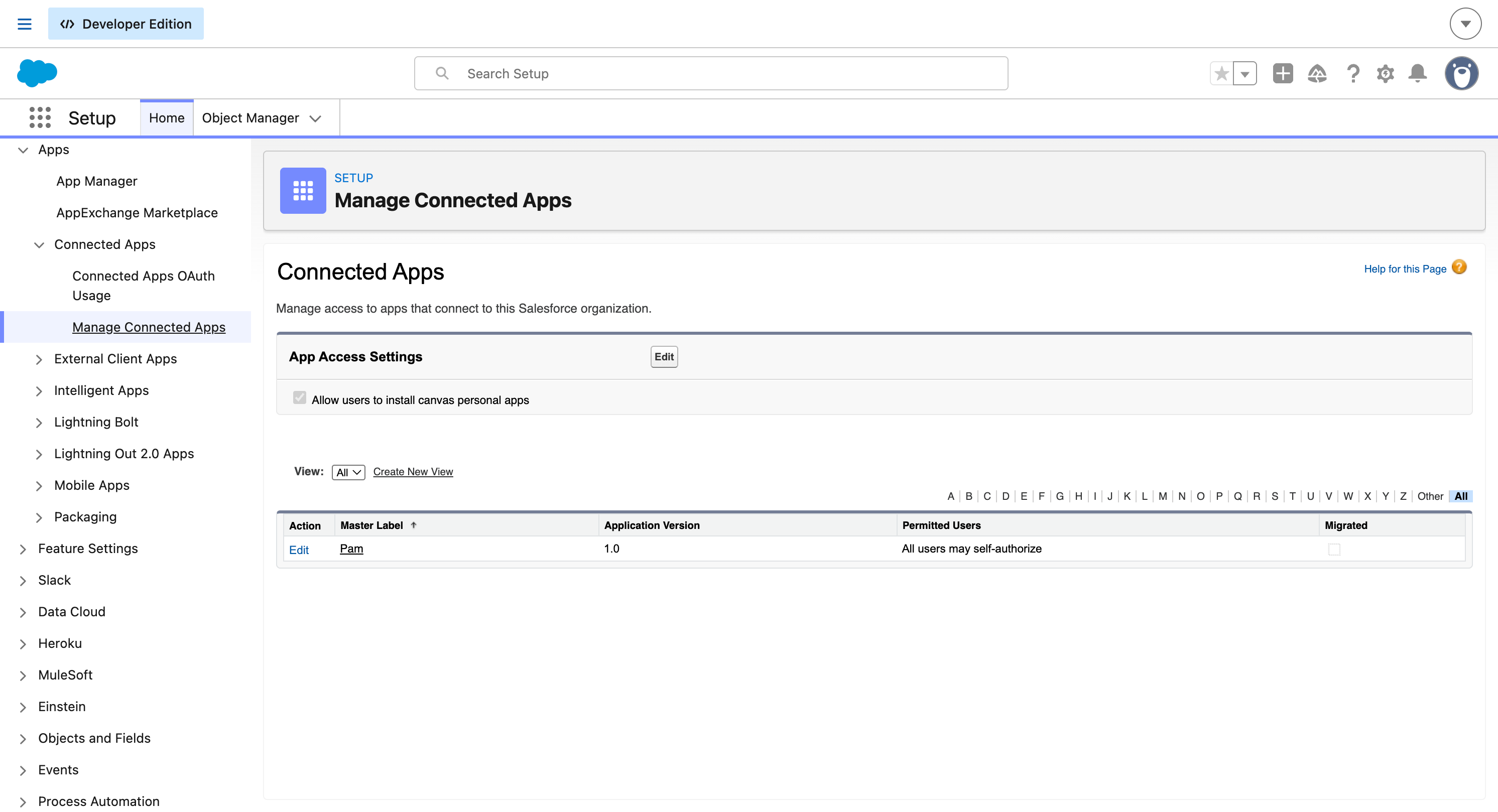Click the Permitted Users column header
Screen dimensions: 1498x812
coord(941,525)
